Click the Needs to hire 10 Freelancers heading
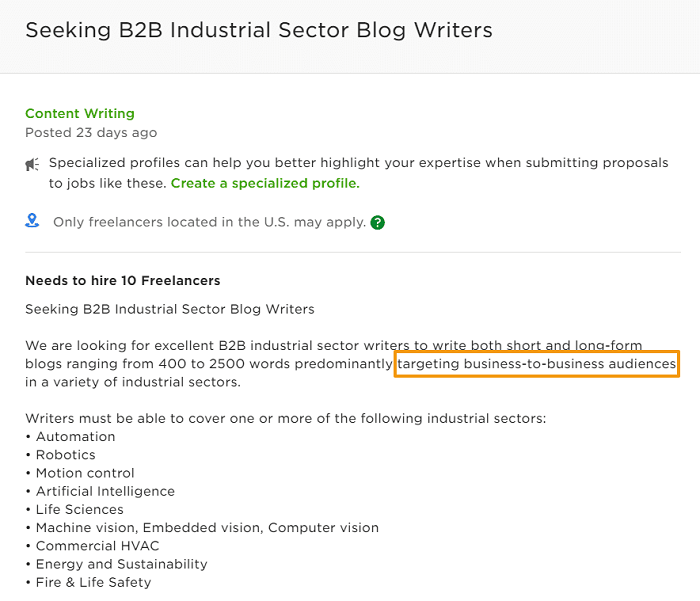The image size is (700, 601). click(122, 280)
